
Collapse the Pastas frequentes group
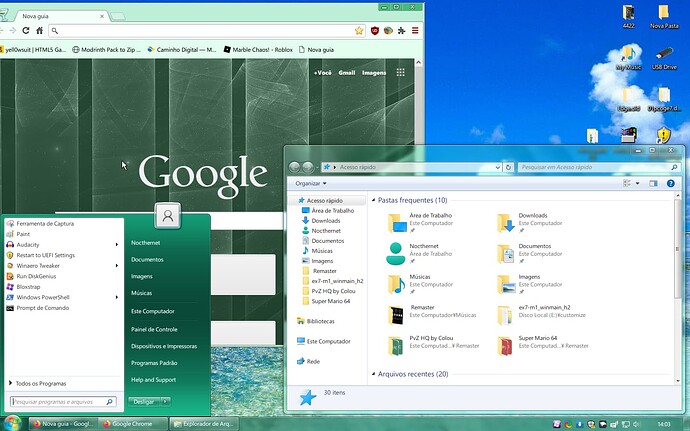pos(374,200)
